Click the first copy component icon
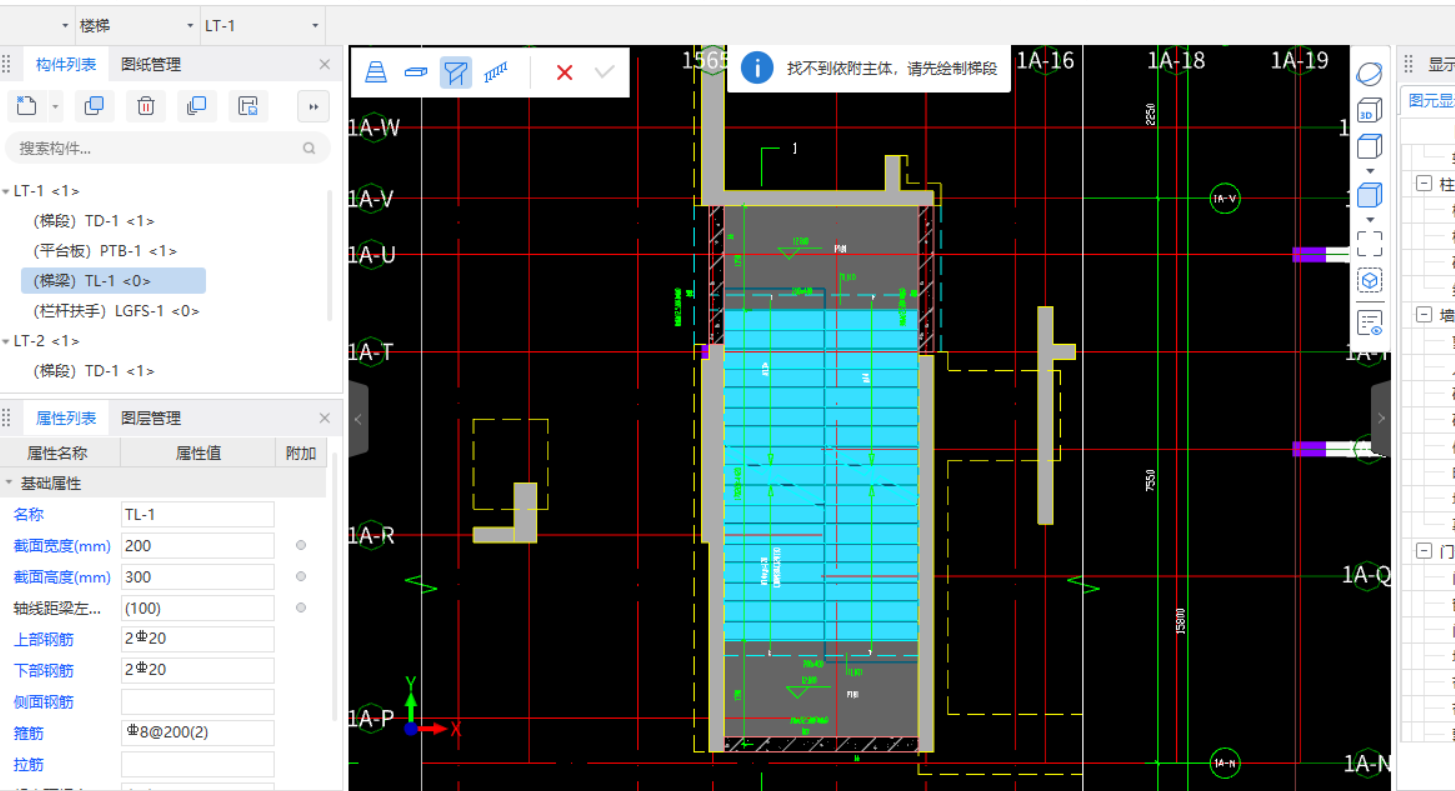 (x=94, y=106)
